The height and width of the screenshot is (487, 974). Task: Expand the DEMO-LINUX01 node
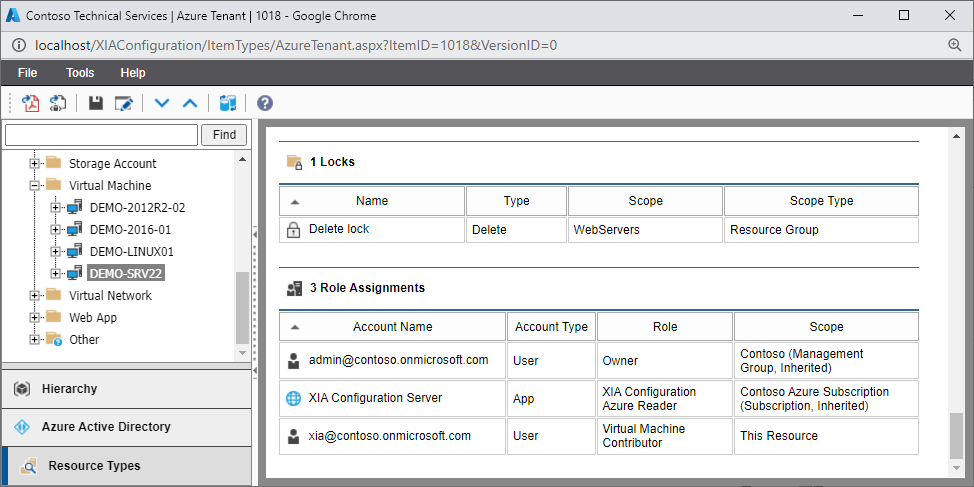tap(56, 252)
